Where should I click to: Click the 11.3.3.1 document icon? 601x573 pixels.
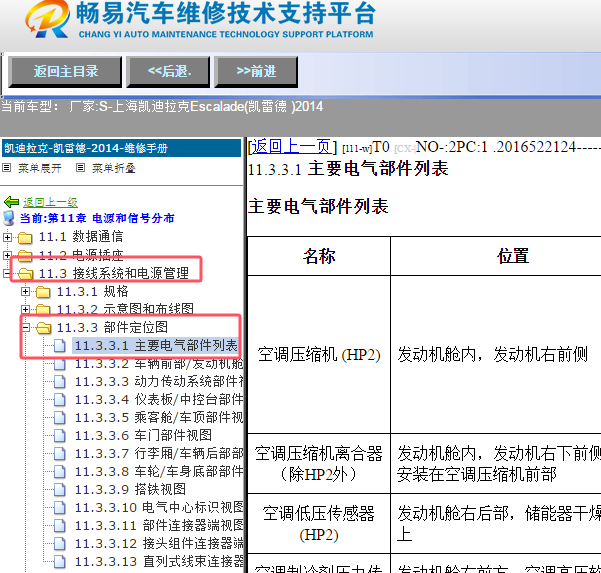(x=59, y=345)
